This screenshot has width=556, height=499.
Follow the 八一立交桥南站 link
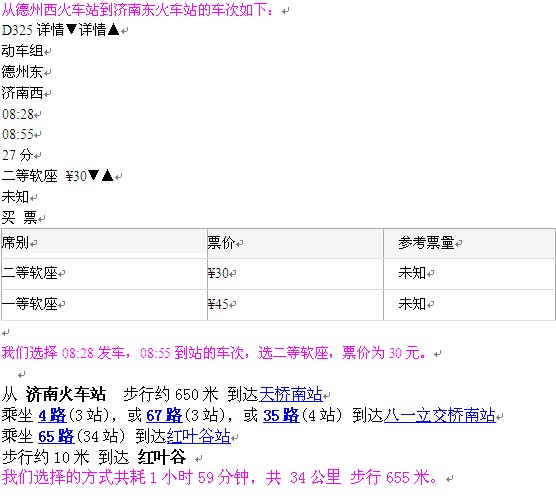(x=439, y=415)
